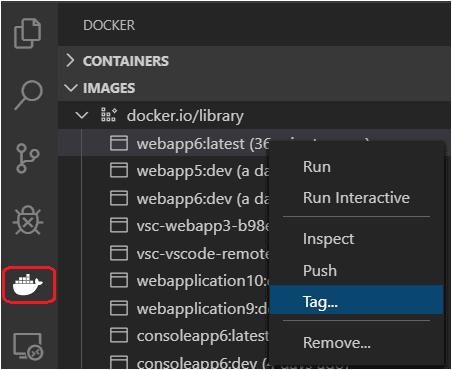This screenshot has height=370, width=452.
Task: Click the registry icon beside docker.io/library
Action: click(x=109, y=115)
